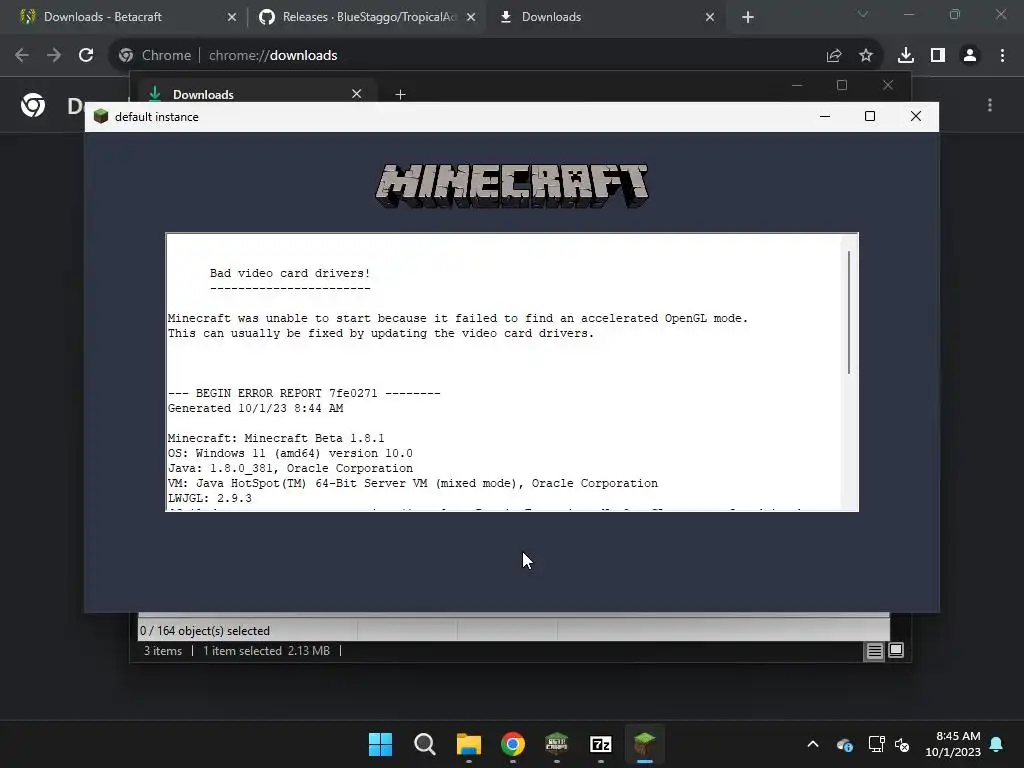Click '0 / 164 object(s) selected' status
The height and width of the screenshot is (768, 1024).
pyautogui.click(x=205, y=631)
